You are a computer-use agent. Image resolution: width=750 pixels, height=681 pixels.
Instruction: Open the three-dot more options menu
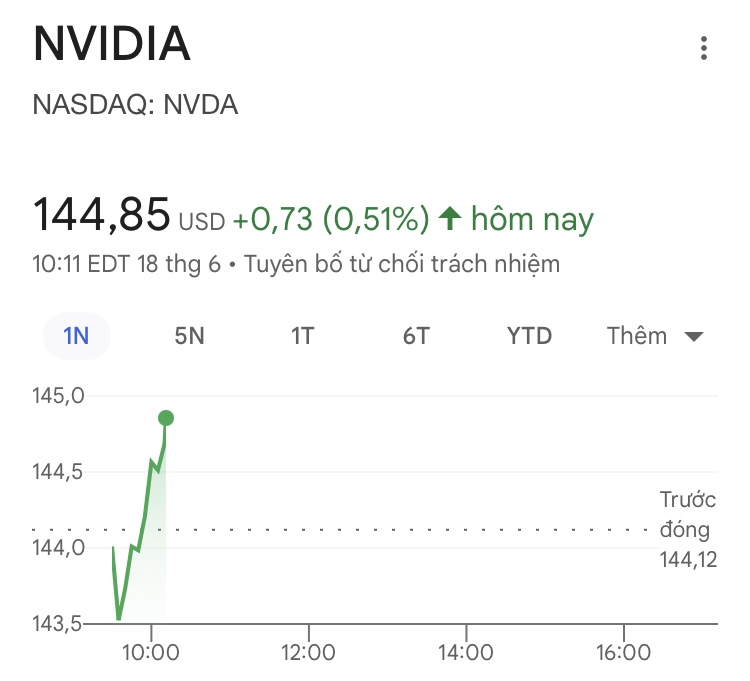pyautogui.click(x=705, y=48)
